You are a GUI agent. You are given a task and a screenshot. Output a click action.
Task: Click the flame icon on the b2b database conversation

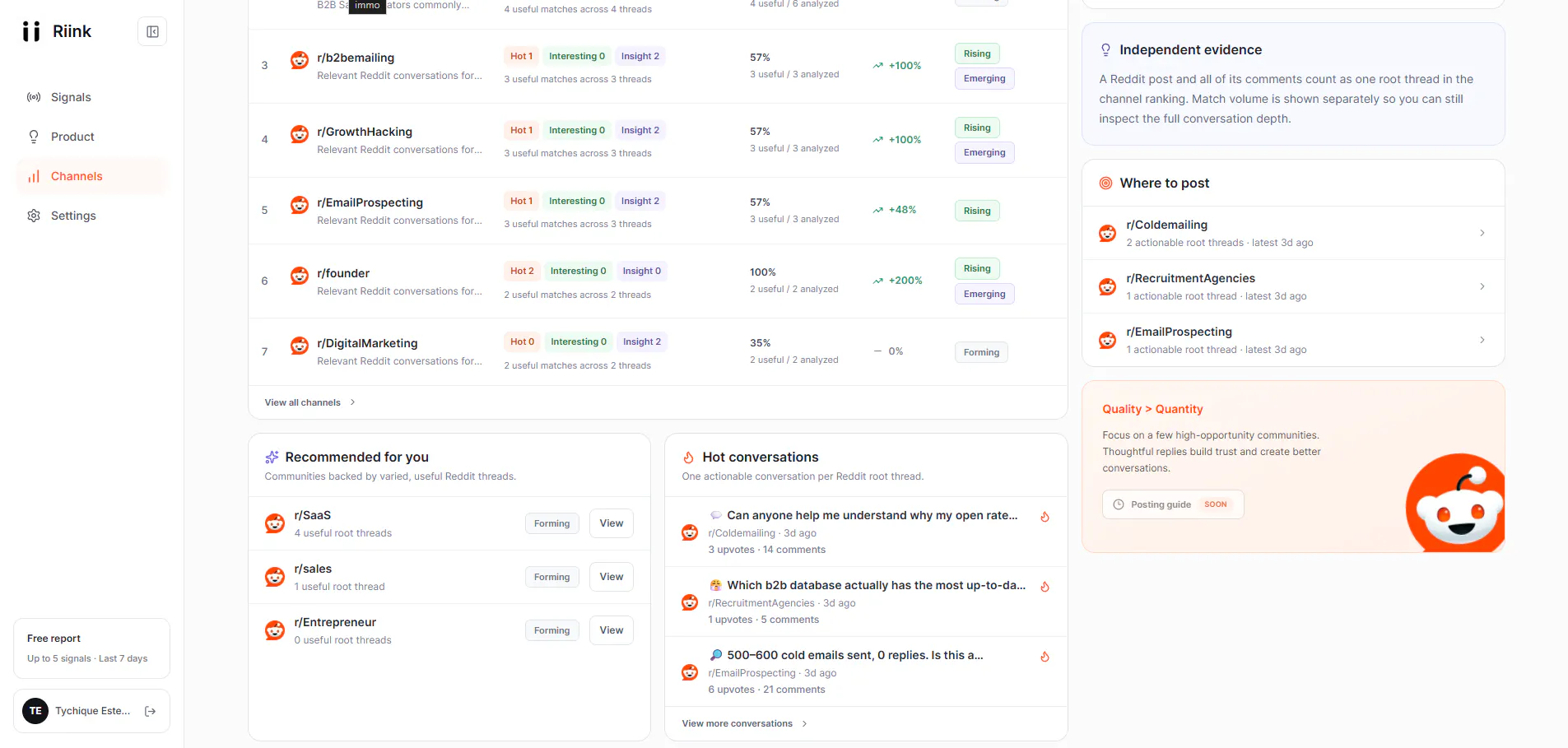pos(1045,587)
